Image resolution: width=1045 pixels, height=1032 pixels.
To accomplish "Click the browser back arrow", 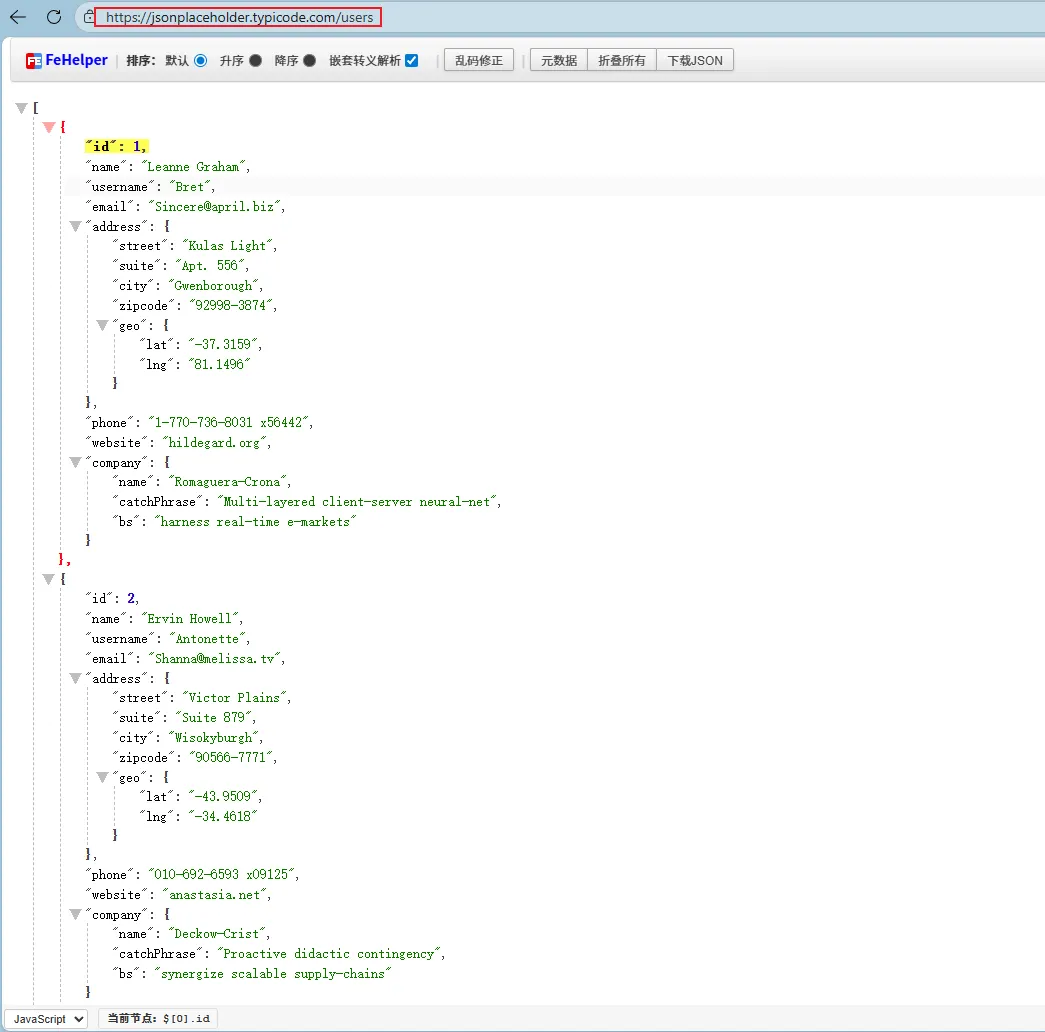I will click(18, 17).
